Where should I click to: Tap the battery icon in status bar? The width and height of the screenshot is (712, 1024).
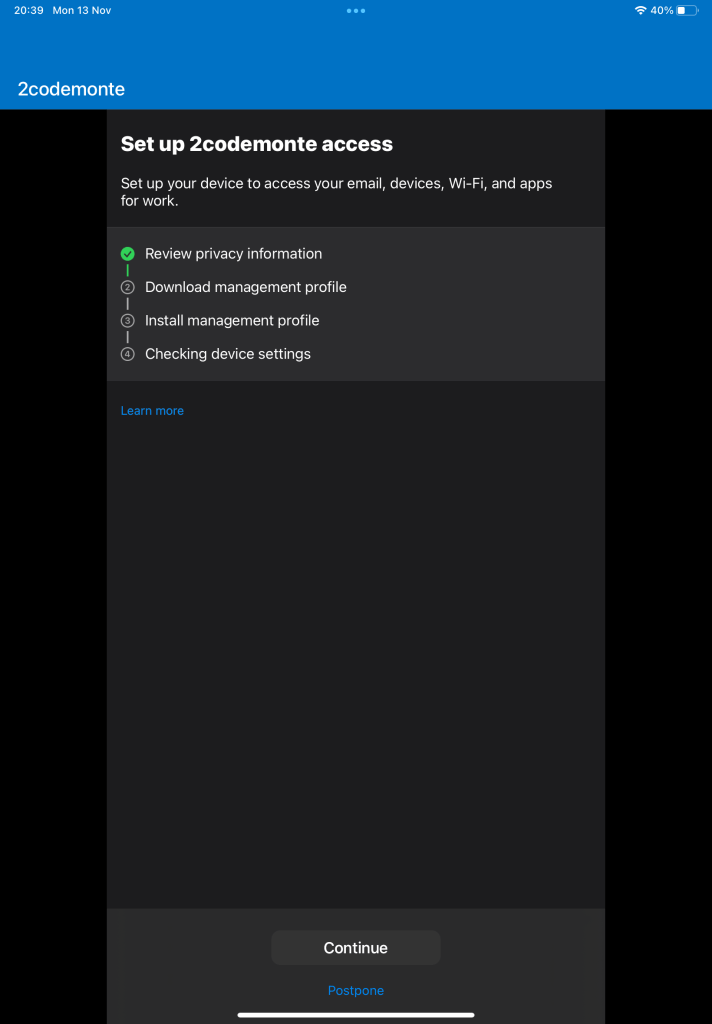coord(687,10)
